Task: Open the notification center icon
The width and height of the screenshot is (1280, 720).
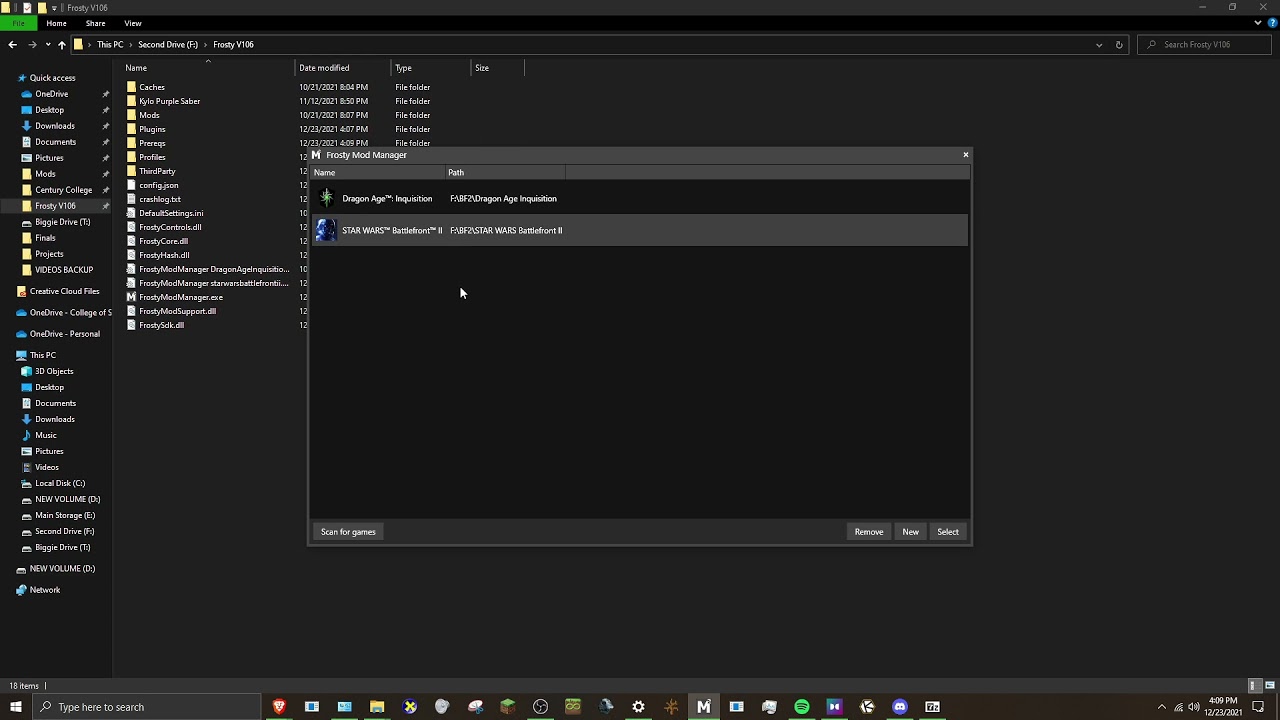Action: 1258,707
